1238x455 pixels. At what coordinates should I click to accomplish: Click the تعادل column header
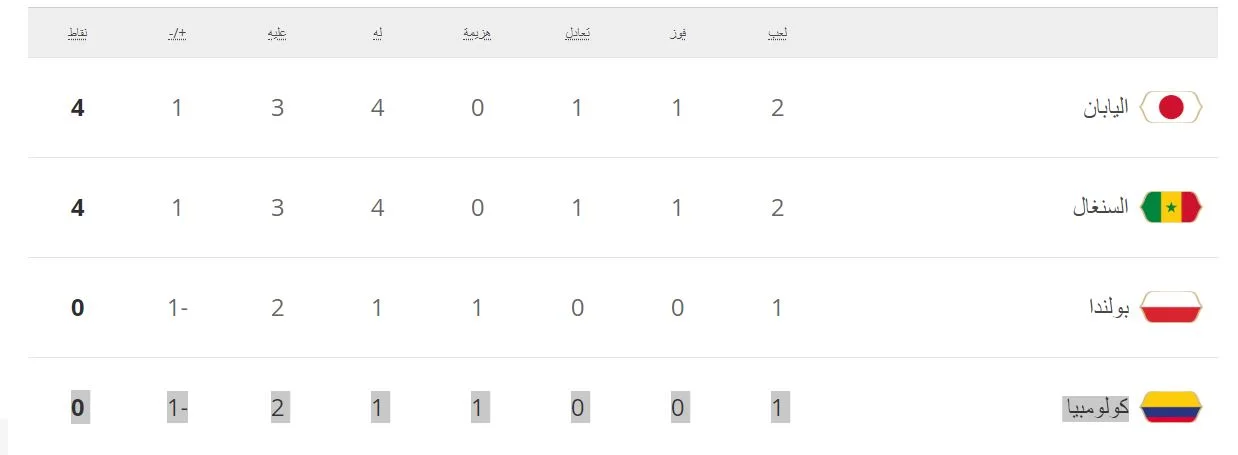point(577,34)
